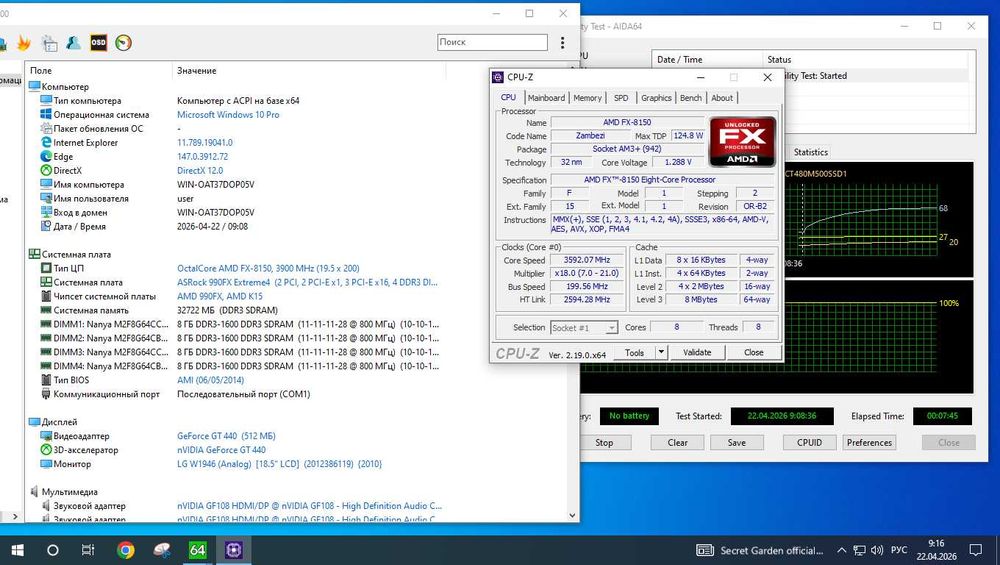Open the Windows Start menu
Screen dimensions: 1000x565
[17, 550]
